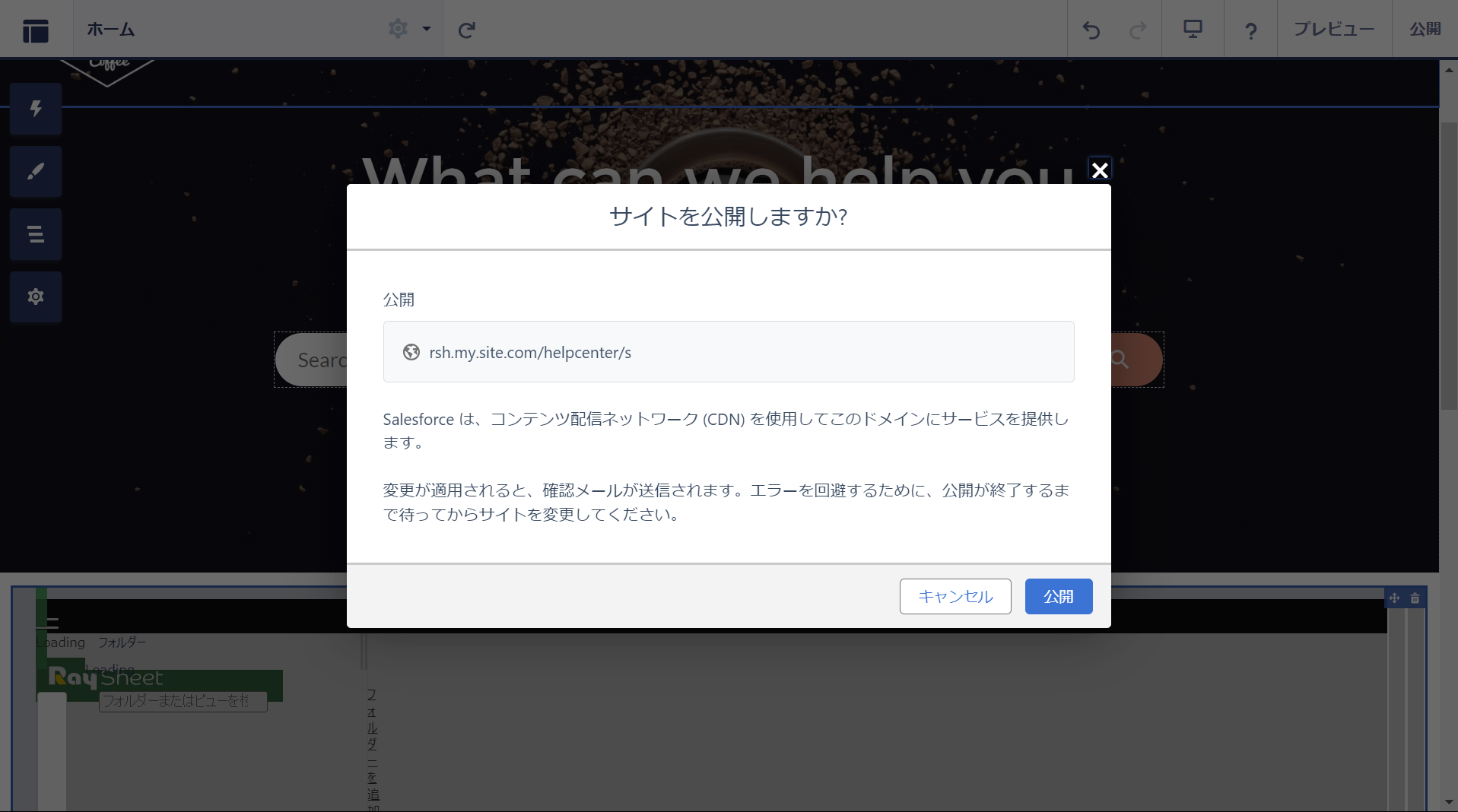Viewport: 1458px width, 812px height.
Task: Click the page settings gear in top bar
Action: click(x=398, y=29)
